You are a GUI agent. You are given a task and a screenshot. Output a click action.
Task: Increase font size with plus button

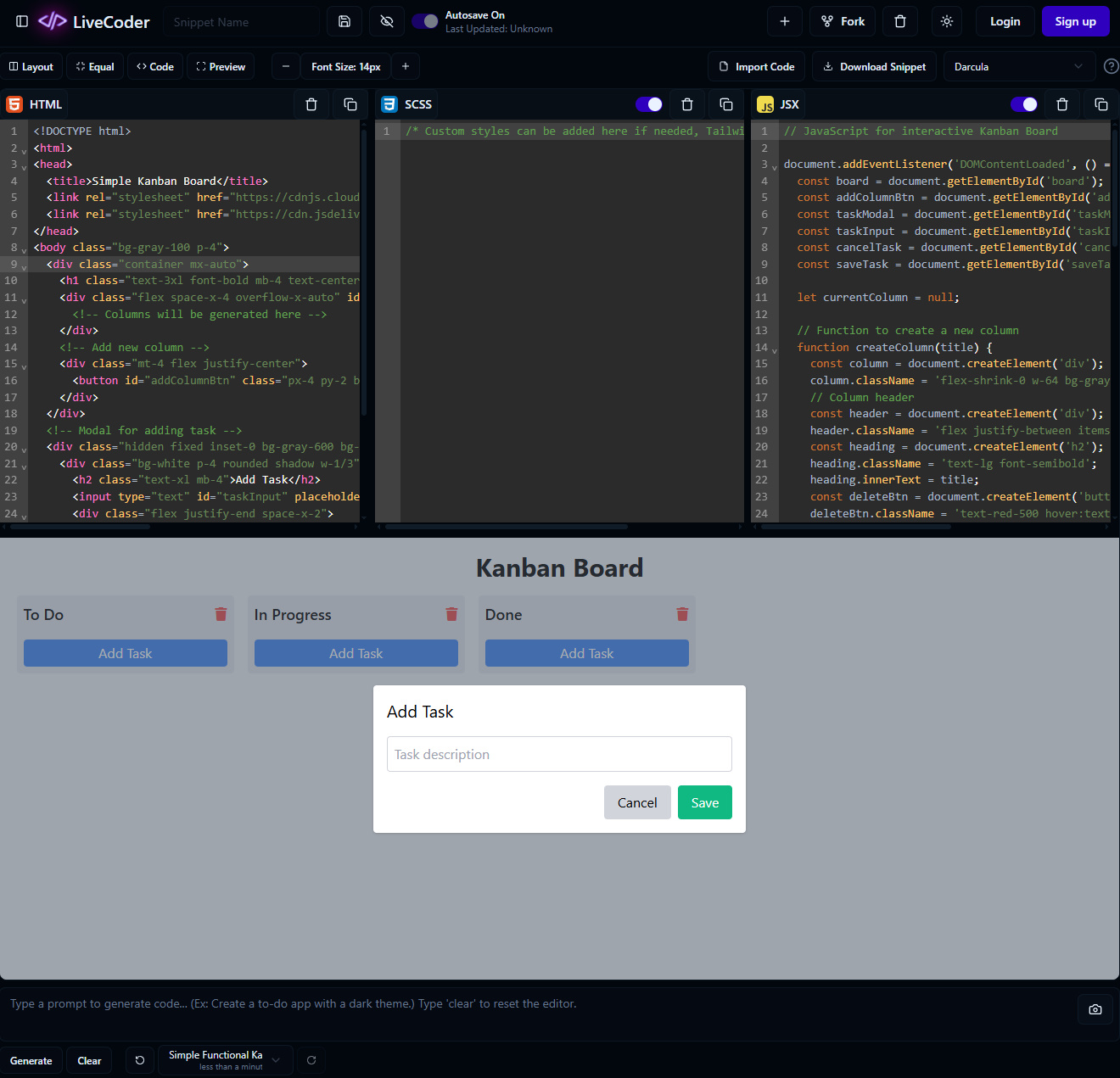(x=406, y=66)
